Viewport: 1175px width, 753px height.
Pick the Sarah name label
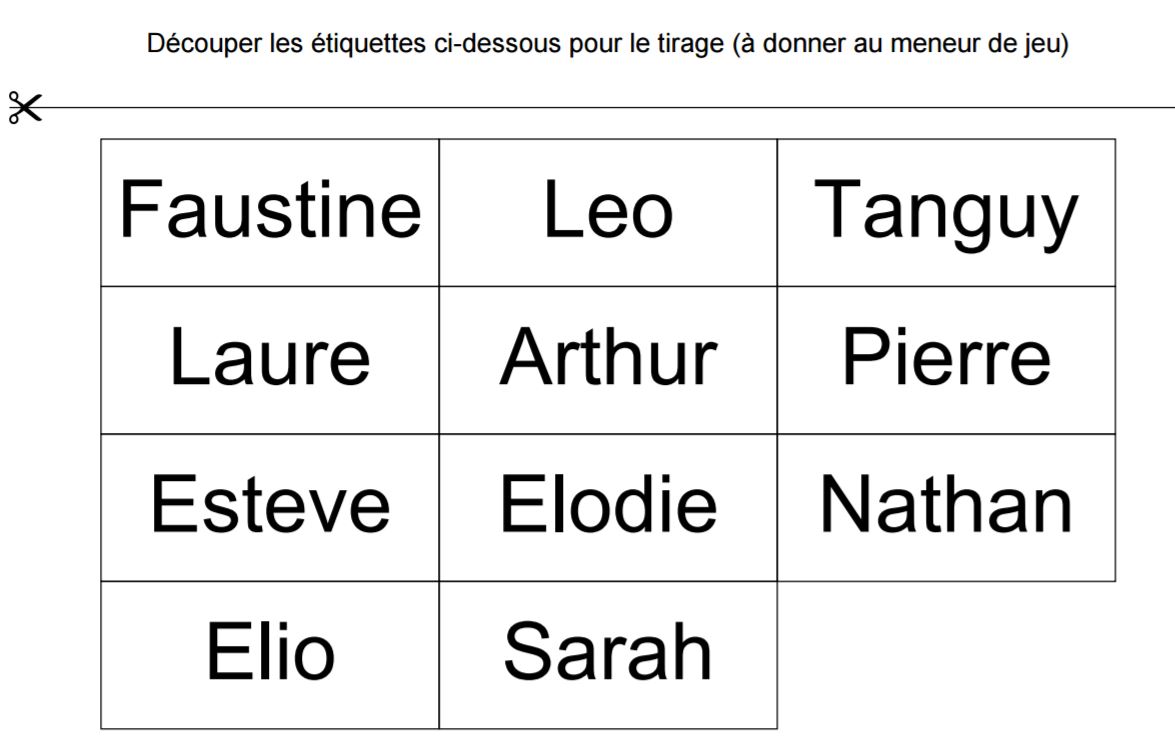tap(608, 653)
